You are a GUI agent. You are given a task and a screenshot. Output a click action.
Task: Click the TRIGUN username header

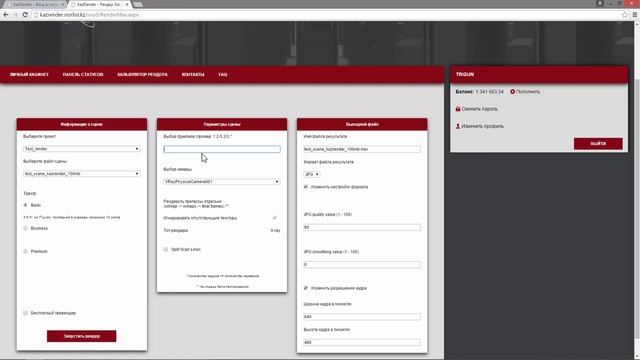465,74
